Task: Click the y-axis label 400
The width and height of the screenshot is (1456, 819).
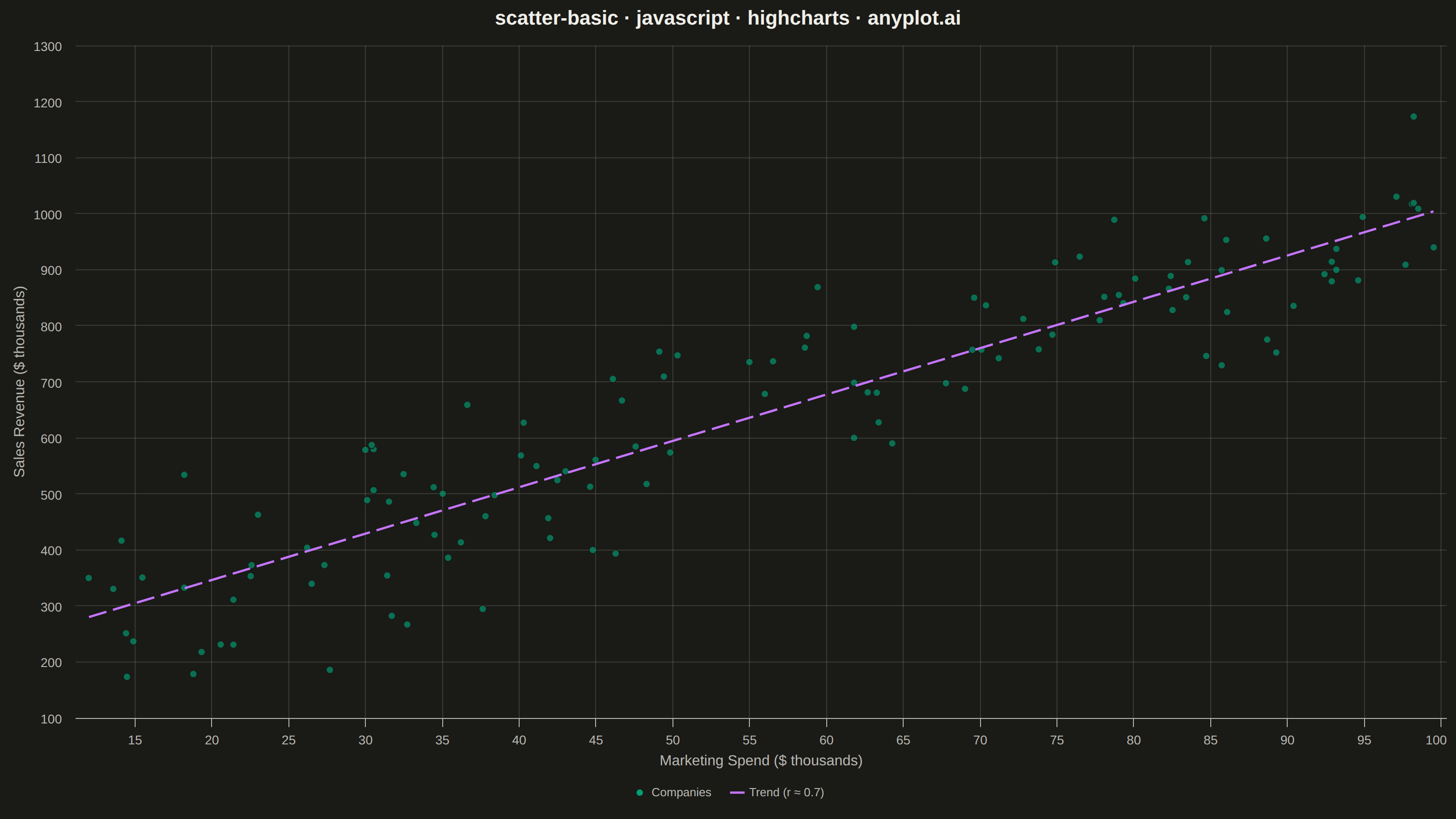Action: 51,551
